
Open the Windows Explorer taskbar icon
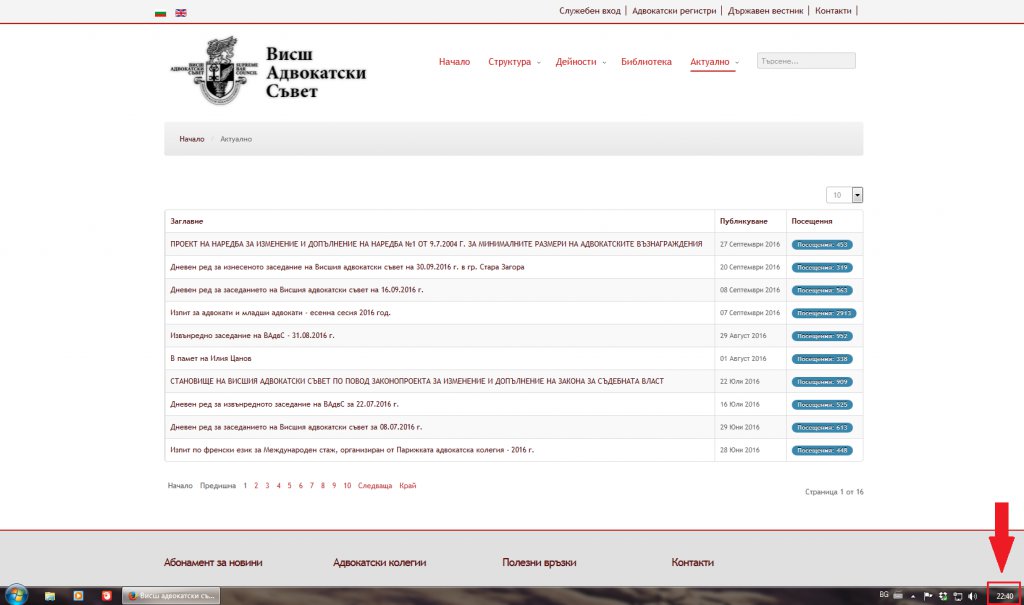[x=50, y=596]
